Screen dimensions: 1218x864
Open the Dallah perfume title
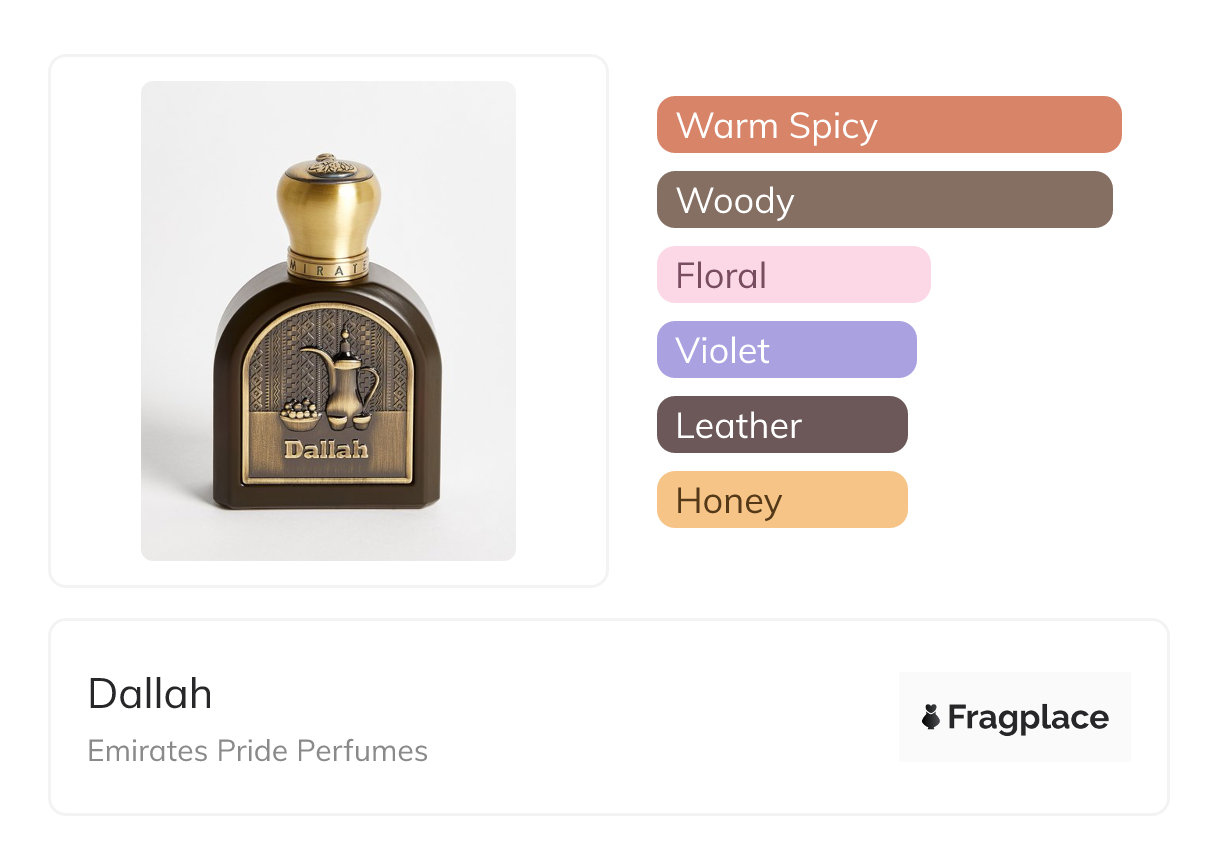[150, 693]
